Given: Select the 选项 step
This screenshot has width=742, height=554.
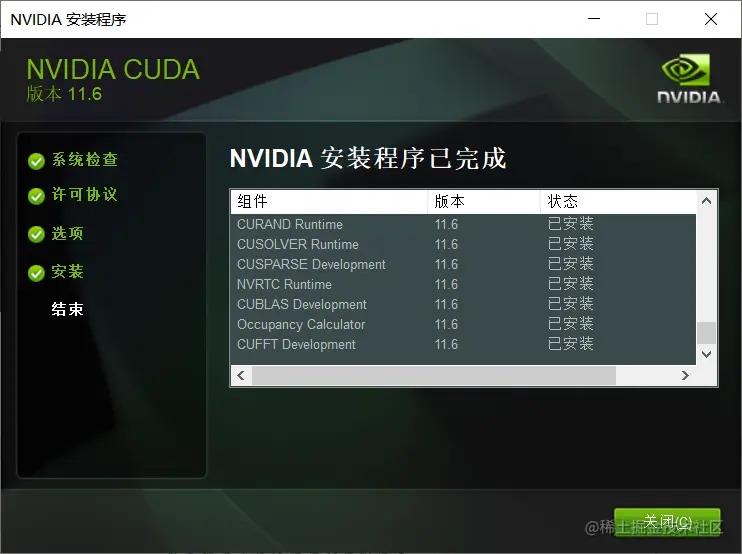Looking at the screenshot, I should tap(68, 233).
